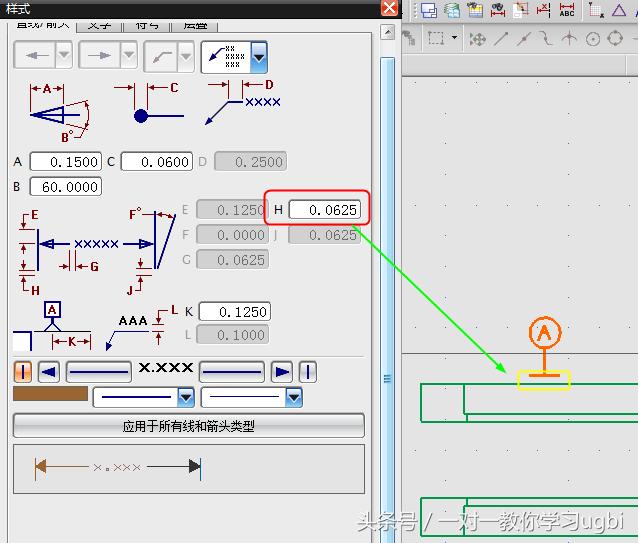638x543 pixels.
Task: Click the rectangle selection tool icon
Action: point(437,38)
